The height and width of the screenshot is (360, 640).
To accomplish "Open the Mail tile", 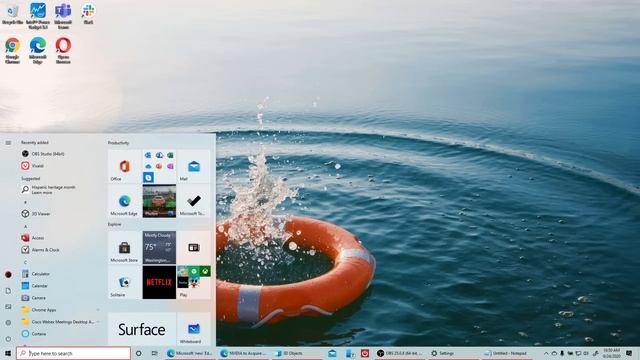I will 194,166.
